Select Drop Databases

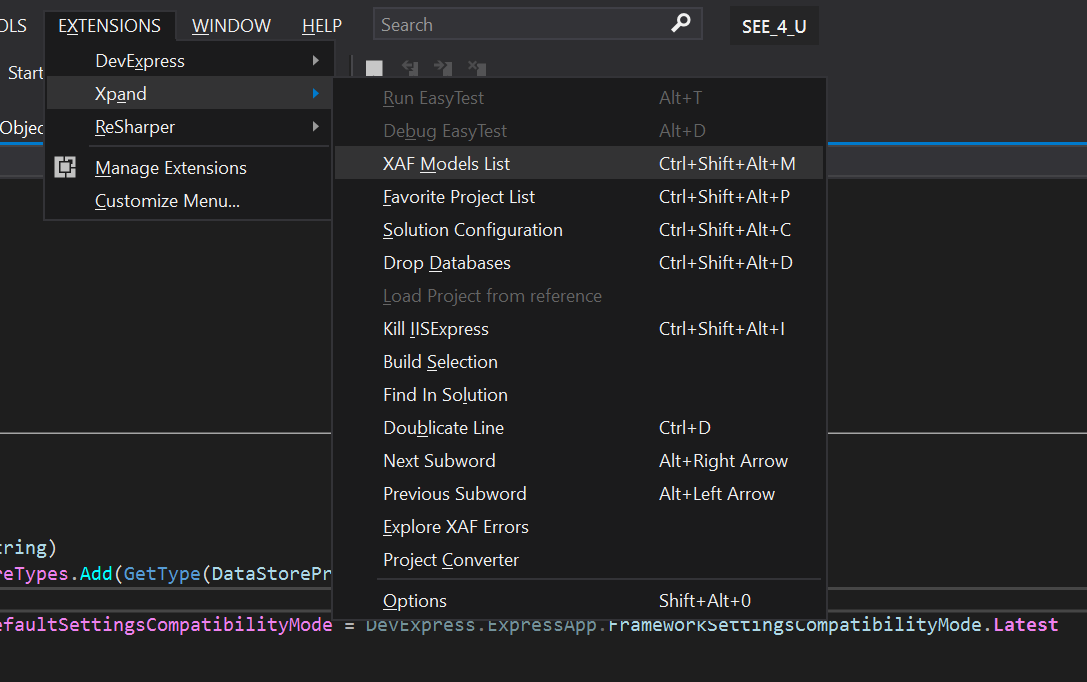tap(579, 263)
